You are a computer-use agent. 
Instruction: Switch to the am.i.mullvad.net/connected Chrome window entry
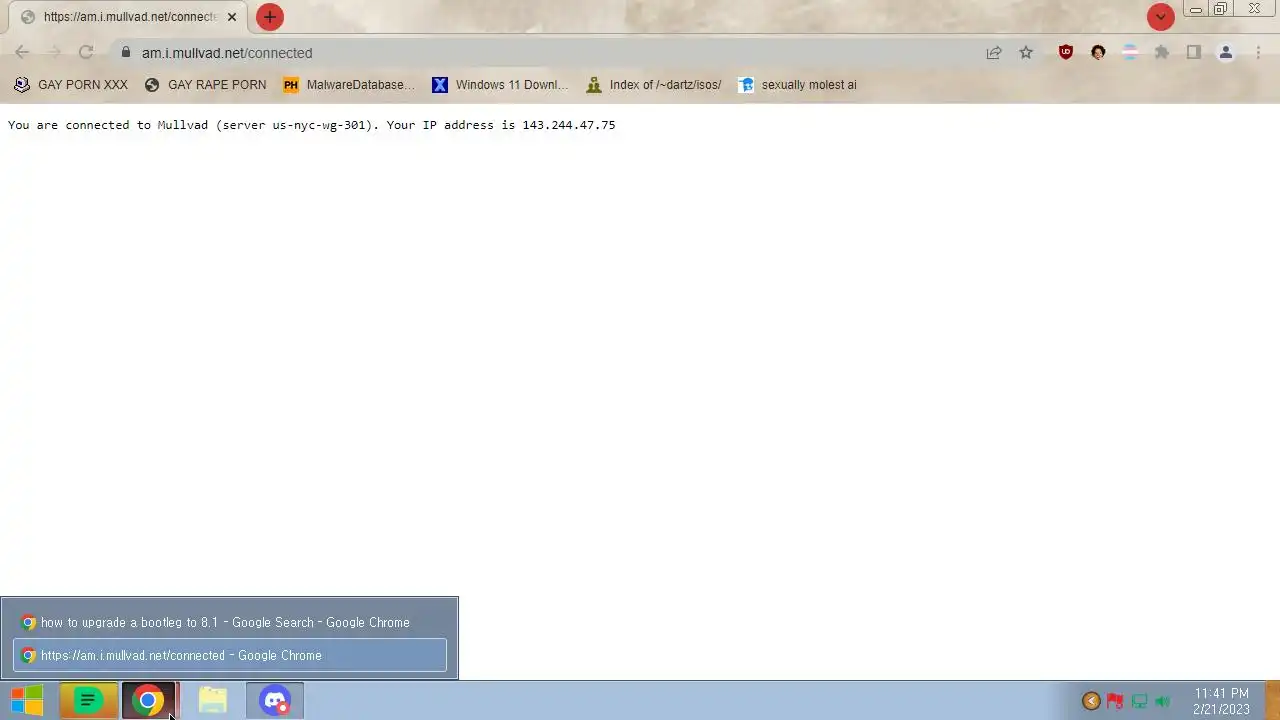pos(230,655)
